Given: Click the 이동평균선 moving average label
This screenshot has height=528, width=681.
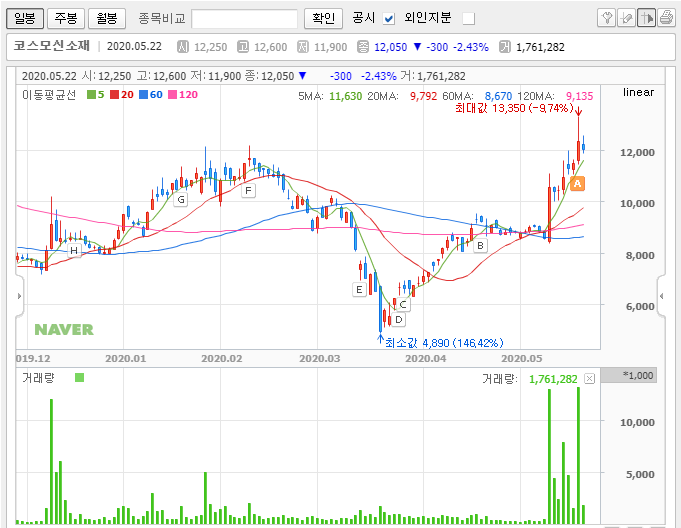Looking at the screenshot, I should pos(49,95).
